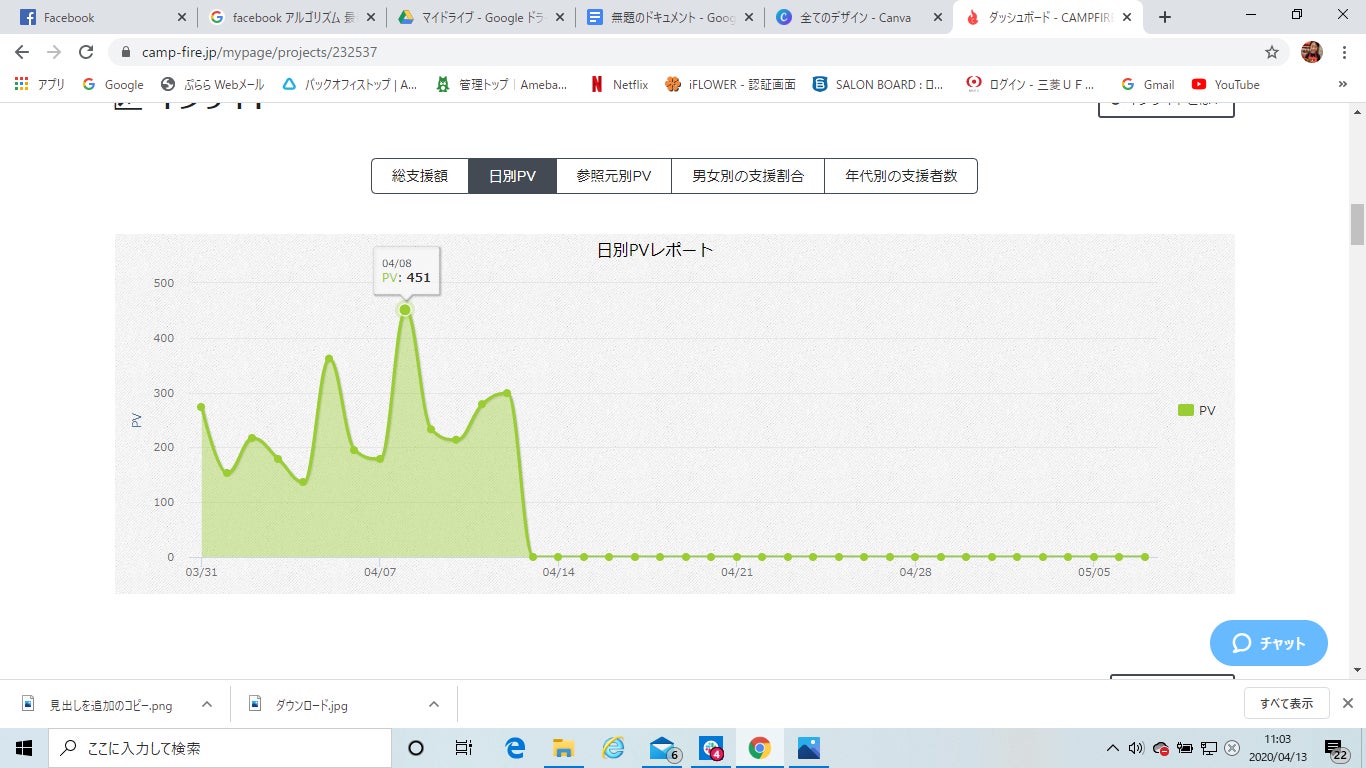Click the Windows search input box
This screenshot has width=1366, height=768.
220,748
